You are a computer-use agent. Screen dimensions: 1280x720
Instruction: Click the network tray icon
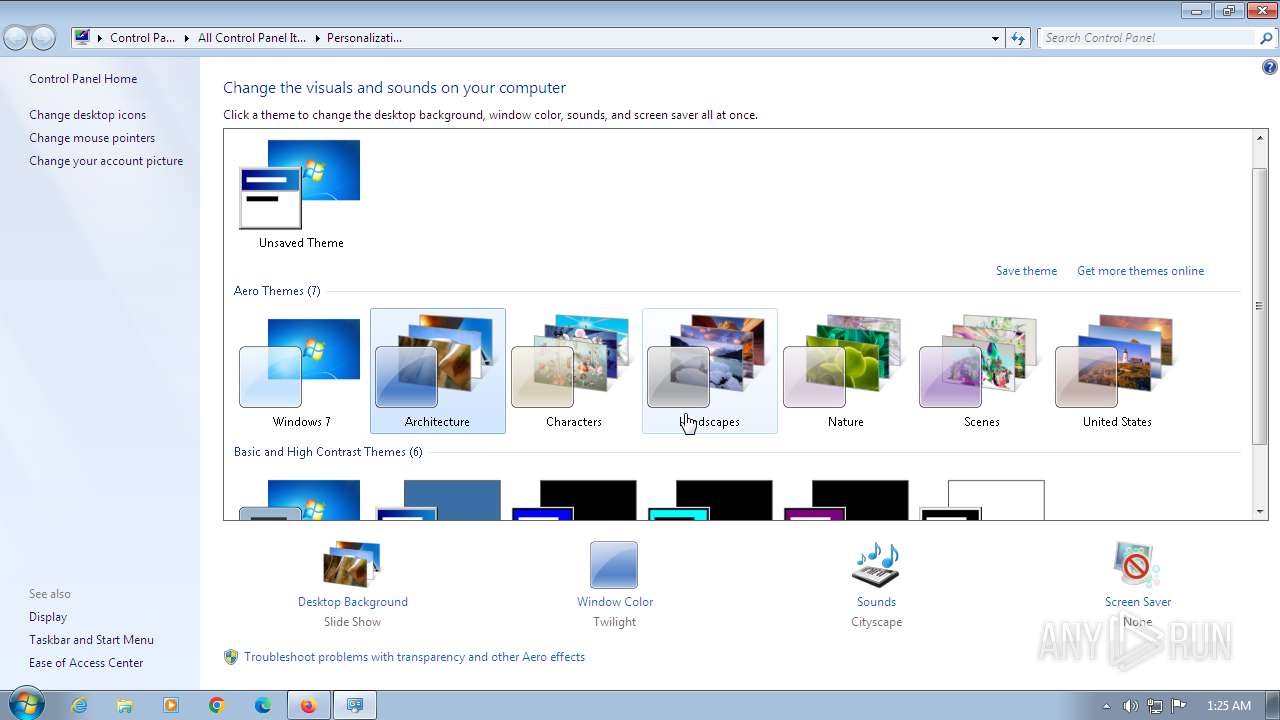tap(1155, 706)
